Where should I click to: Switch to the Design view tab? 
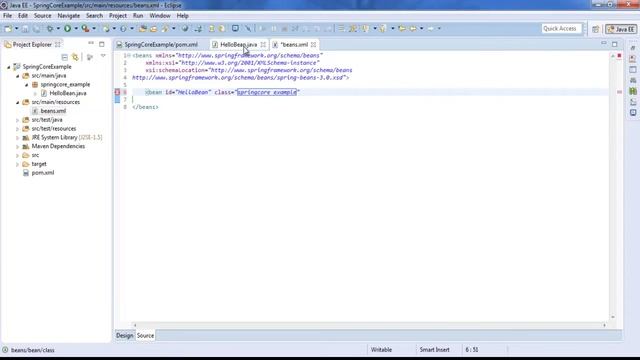[124, 336]
